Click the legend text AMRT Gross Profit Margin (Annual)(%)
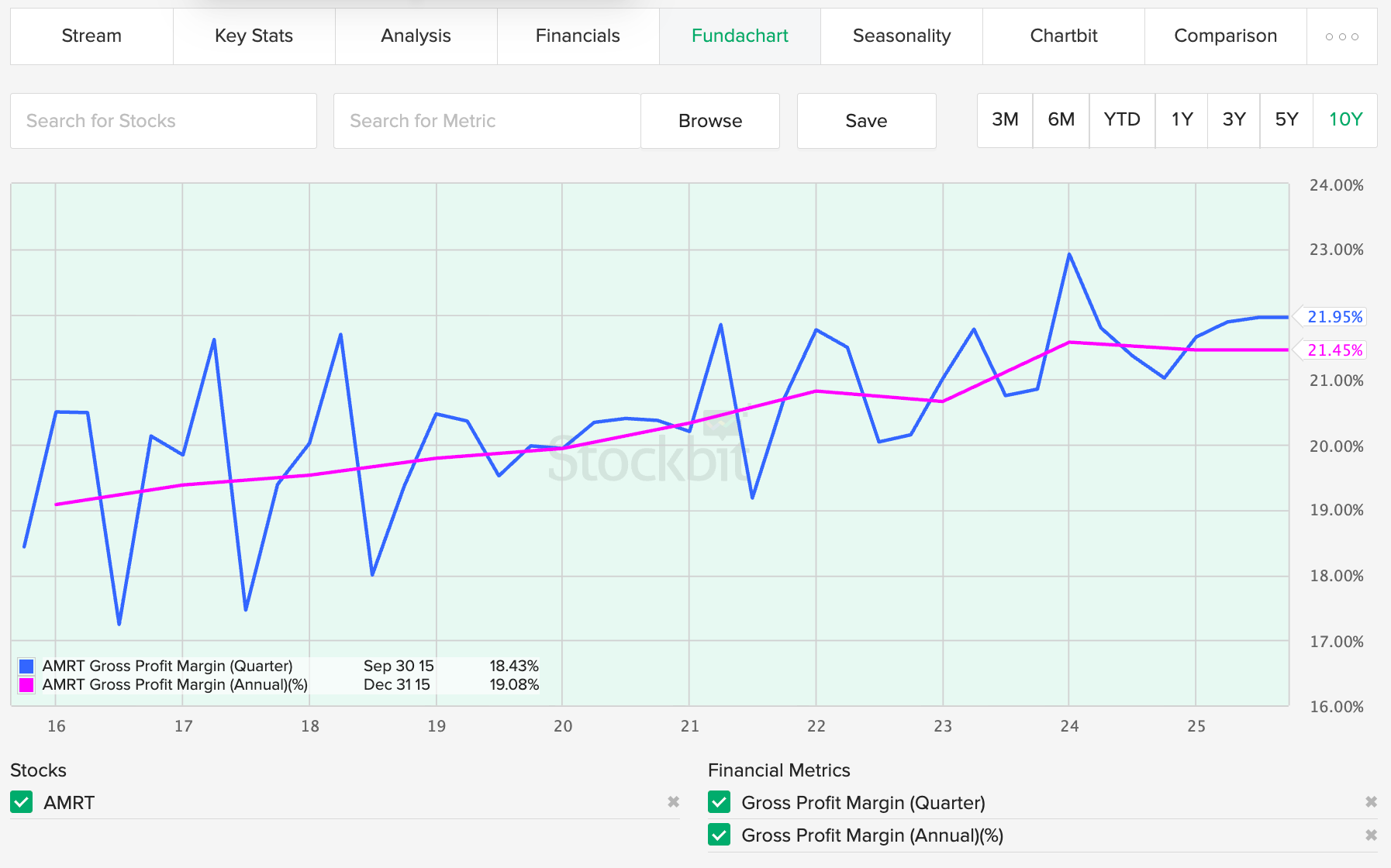Screen dimensions: 1391x868 (x=175, y=684)
